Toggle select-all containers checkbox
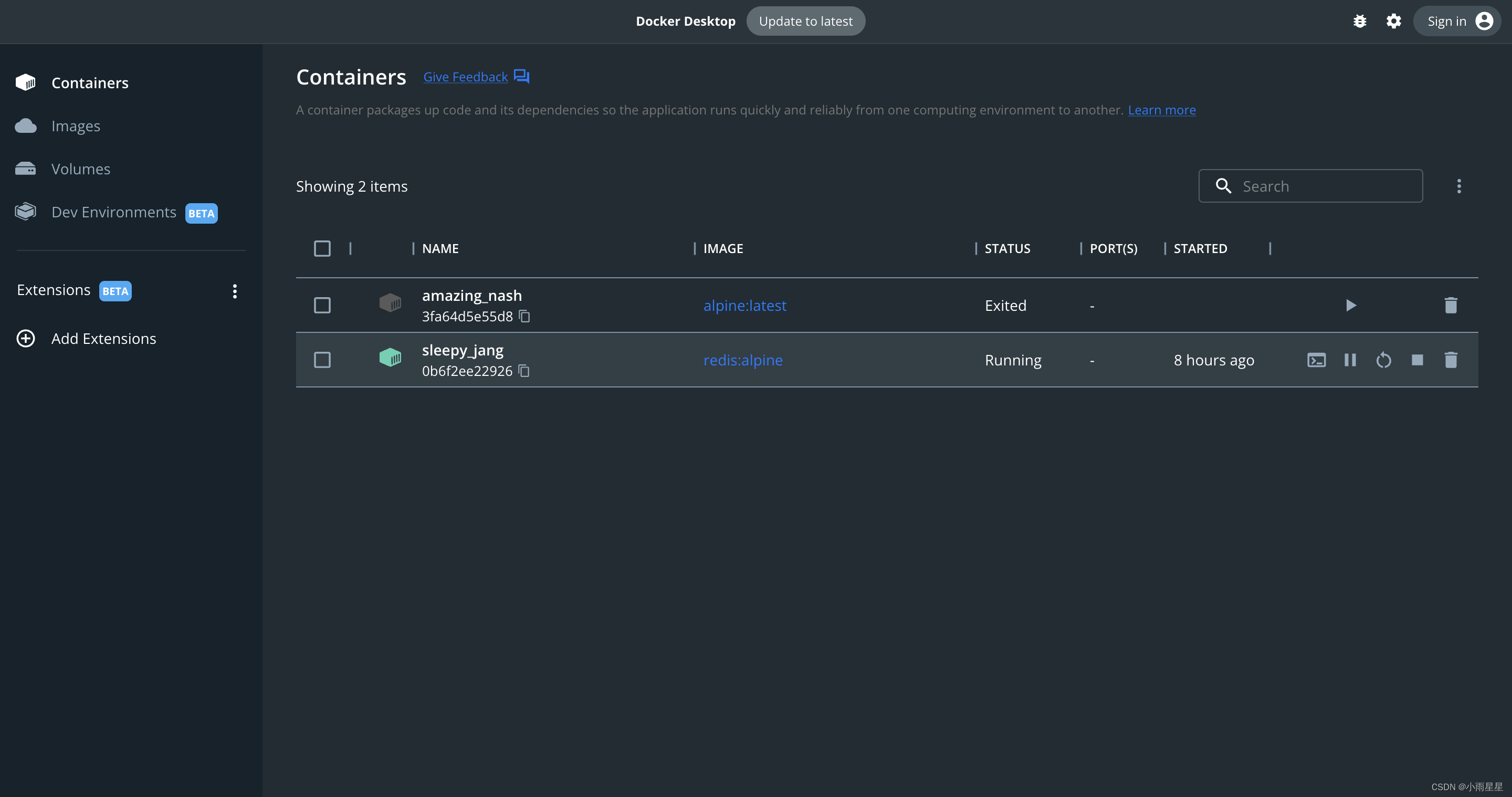1512x797 pixels. coord(322,248)
